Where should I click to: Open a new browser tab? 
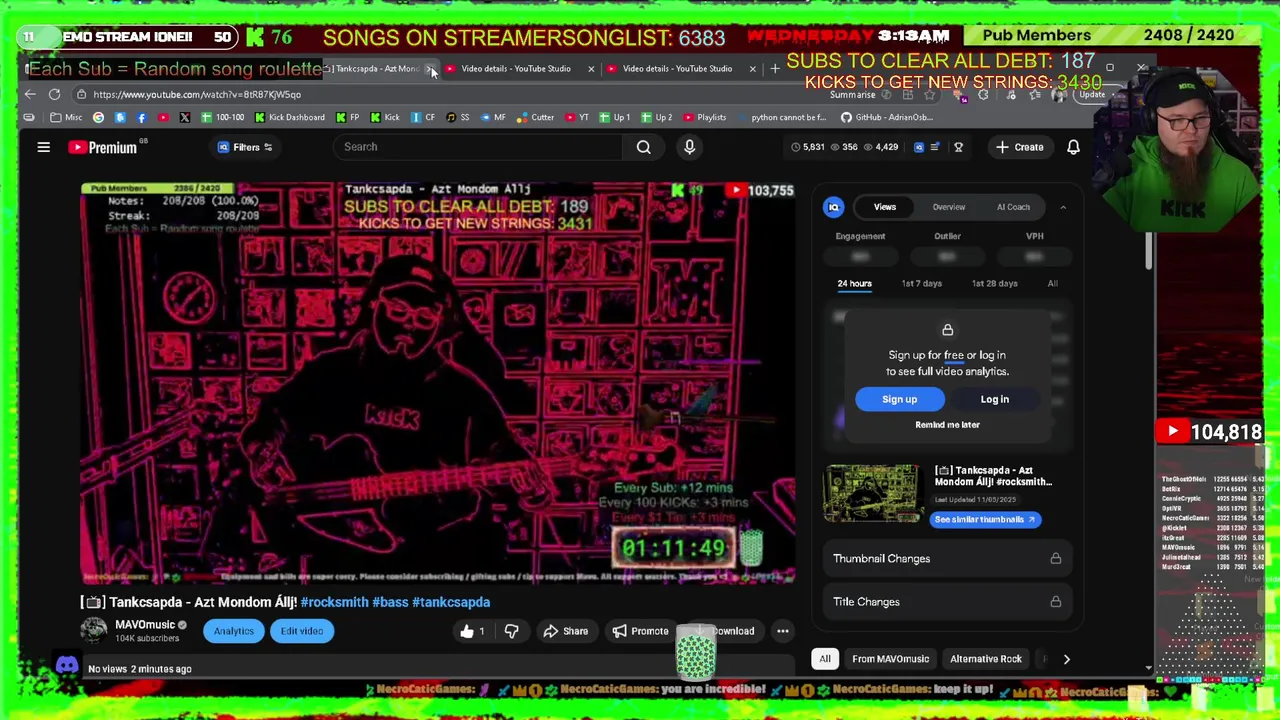(x=774, y=69)
